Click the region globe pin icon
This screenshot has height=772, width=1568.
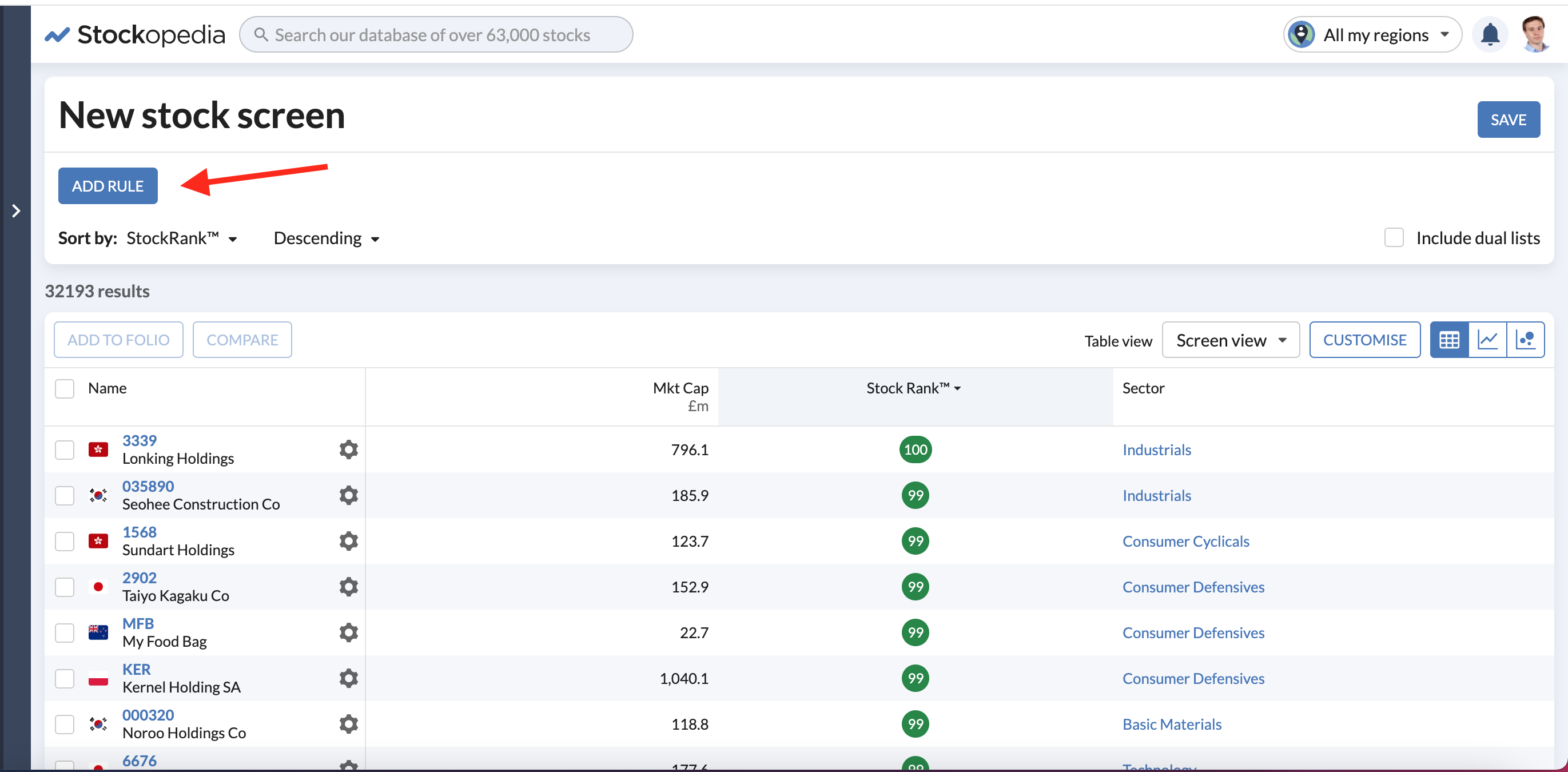pos(1301,35)
